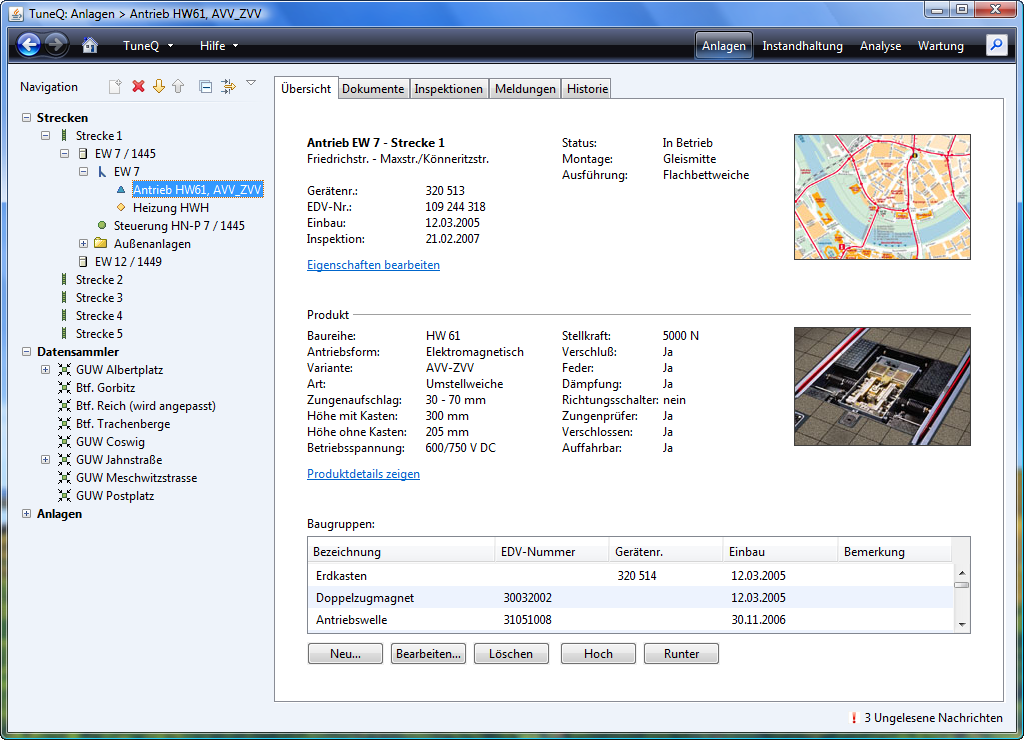The height and width of the screenshot is (740, 1024).
Task: Click the link-with-editor arrows icon
Action: pyautogui.click(x=228, y=86)
